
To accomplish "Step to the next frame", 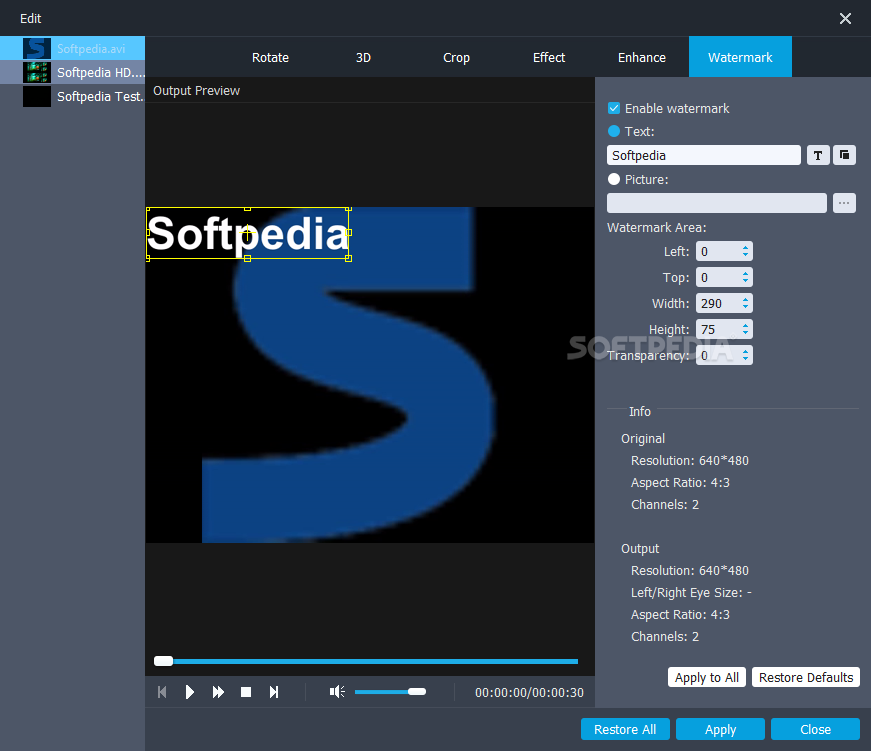I will pyautogui.click(x=274, y=692).
